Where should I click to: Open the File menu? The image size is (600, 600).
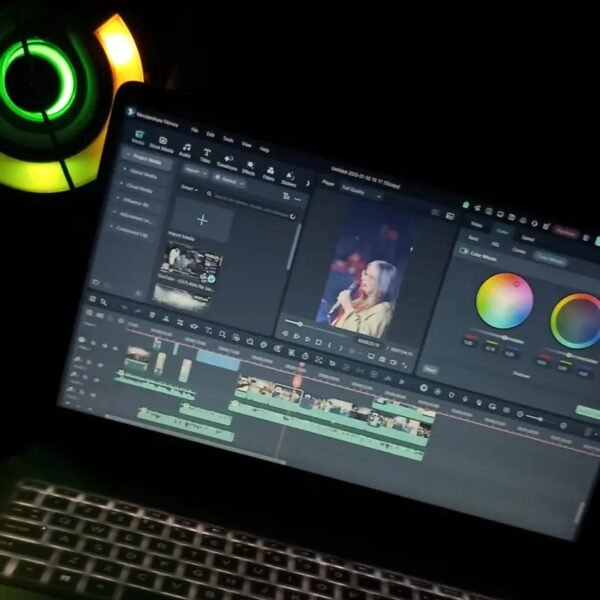coord(194,130)
